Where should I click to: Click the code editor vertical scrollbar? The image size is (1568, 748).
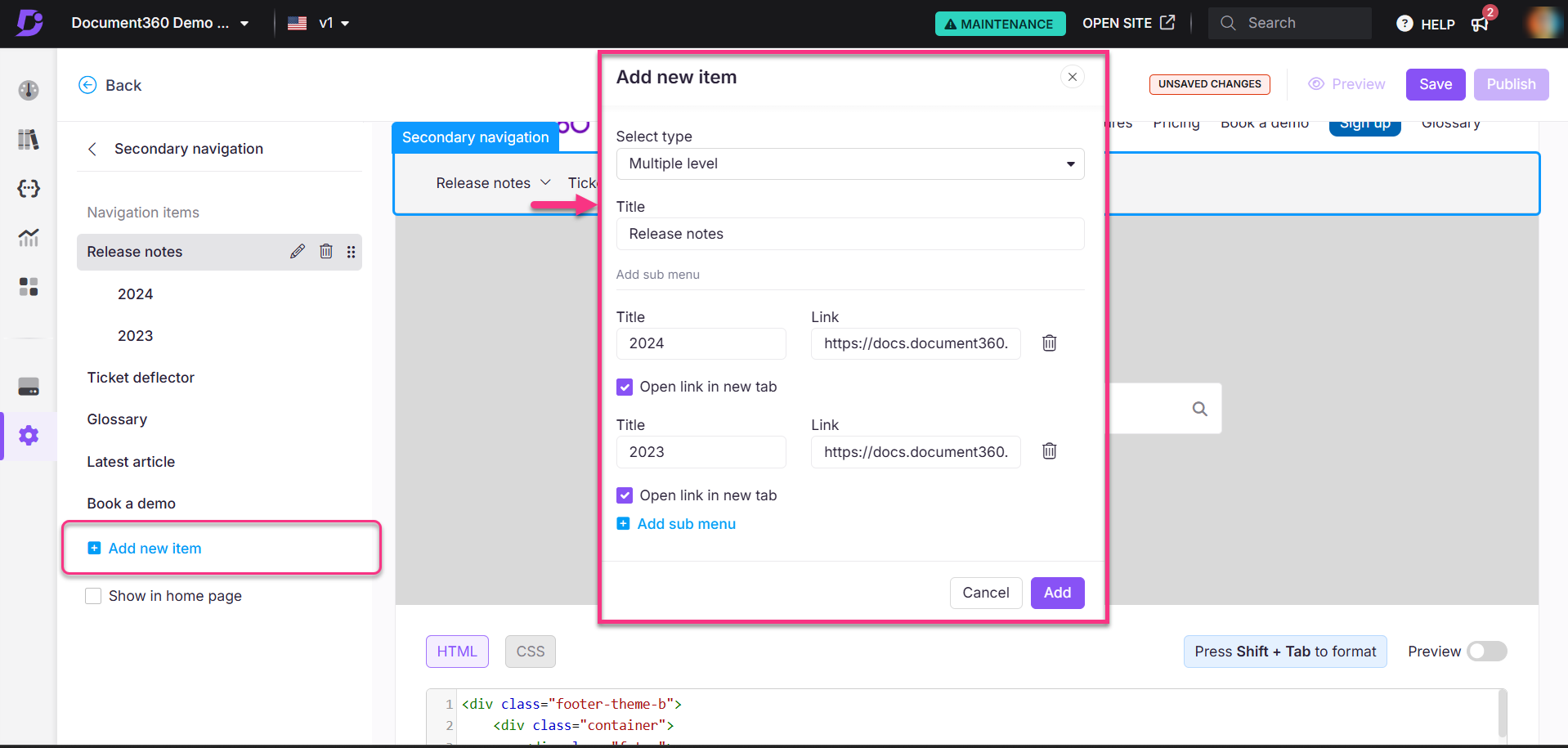pyautogui.click(x=1502, y=714)
